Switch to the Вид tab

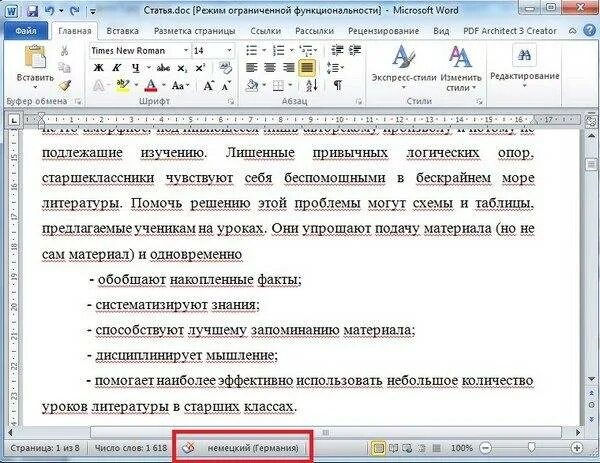[x=441, y=31]
